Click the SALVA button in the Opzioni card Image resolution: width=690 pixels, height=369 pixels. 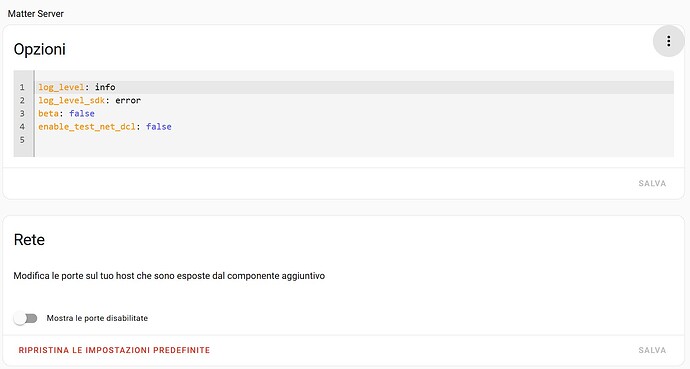click(x=652, y=183)
